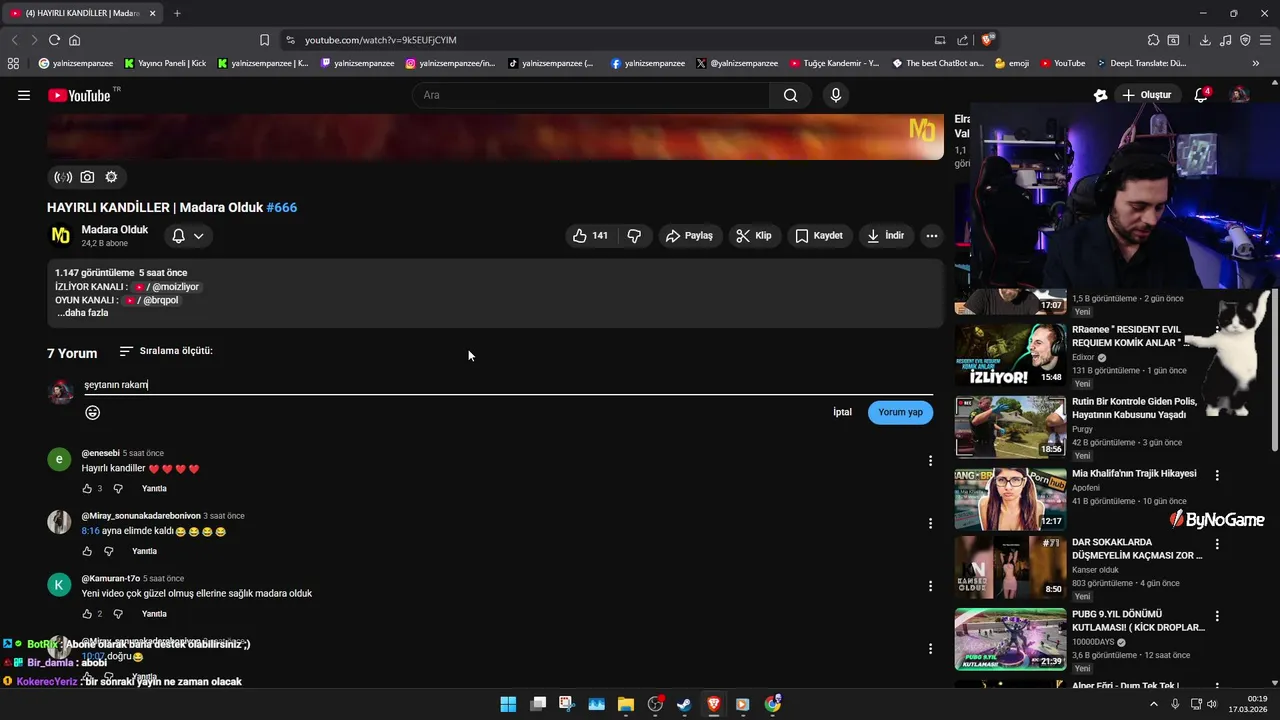The height and width of the screenshot is (720, 1280).
Task: Submit comment with Yorum yap
Action: pyautogui.click(x=900, y=412)
